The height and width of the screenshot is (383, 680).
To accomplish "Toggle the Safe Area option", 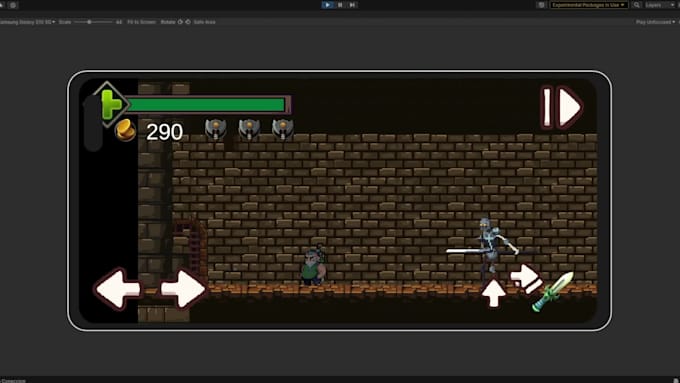I will click(204, 22).
